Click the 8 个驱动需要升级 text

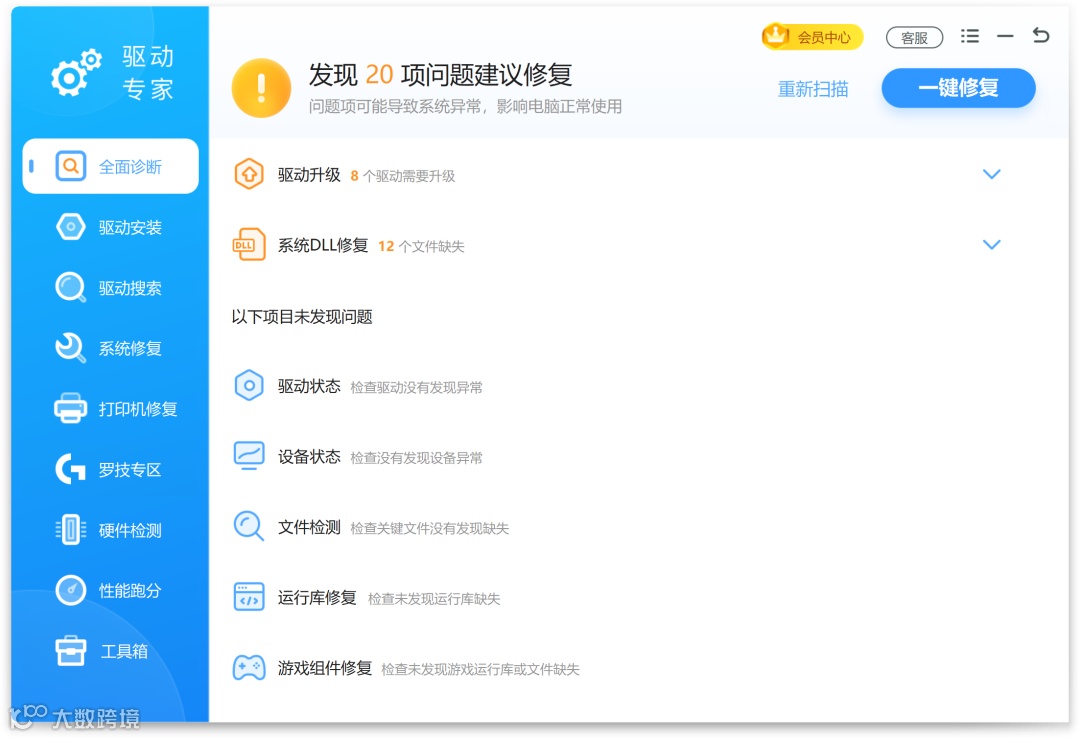[x=403, y=176]
